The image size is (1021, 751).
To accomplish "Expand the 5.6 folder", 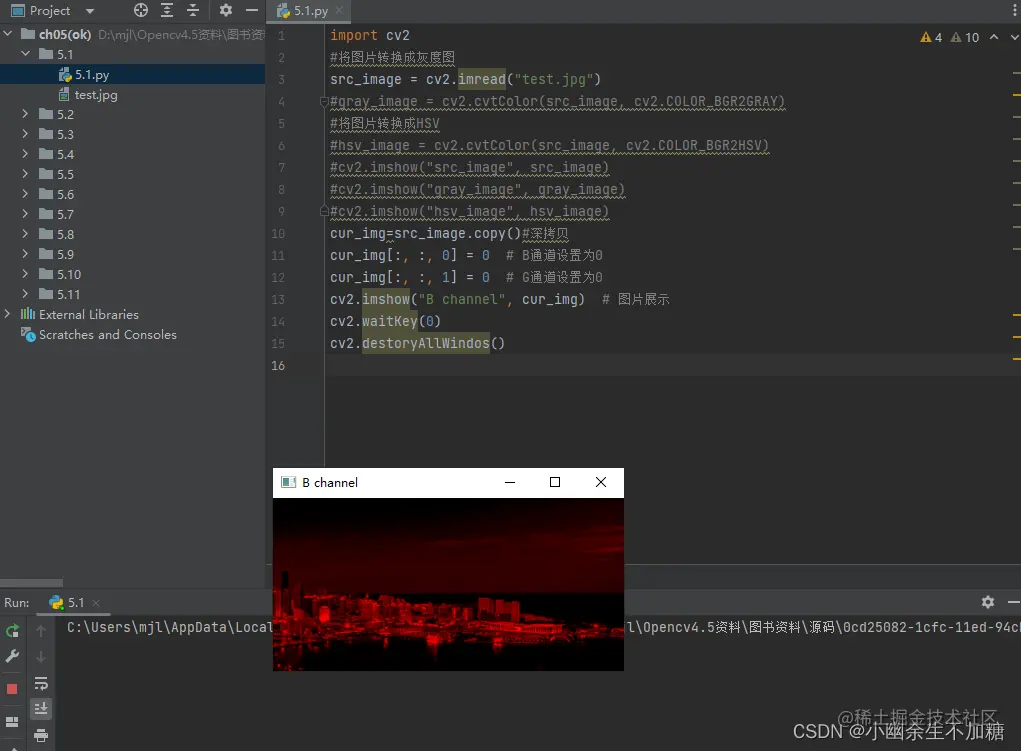I will pos(25,194).
